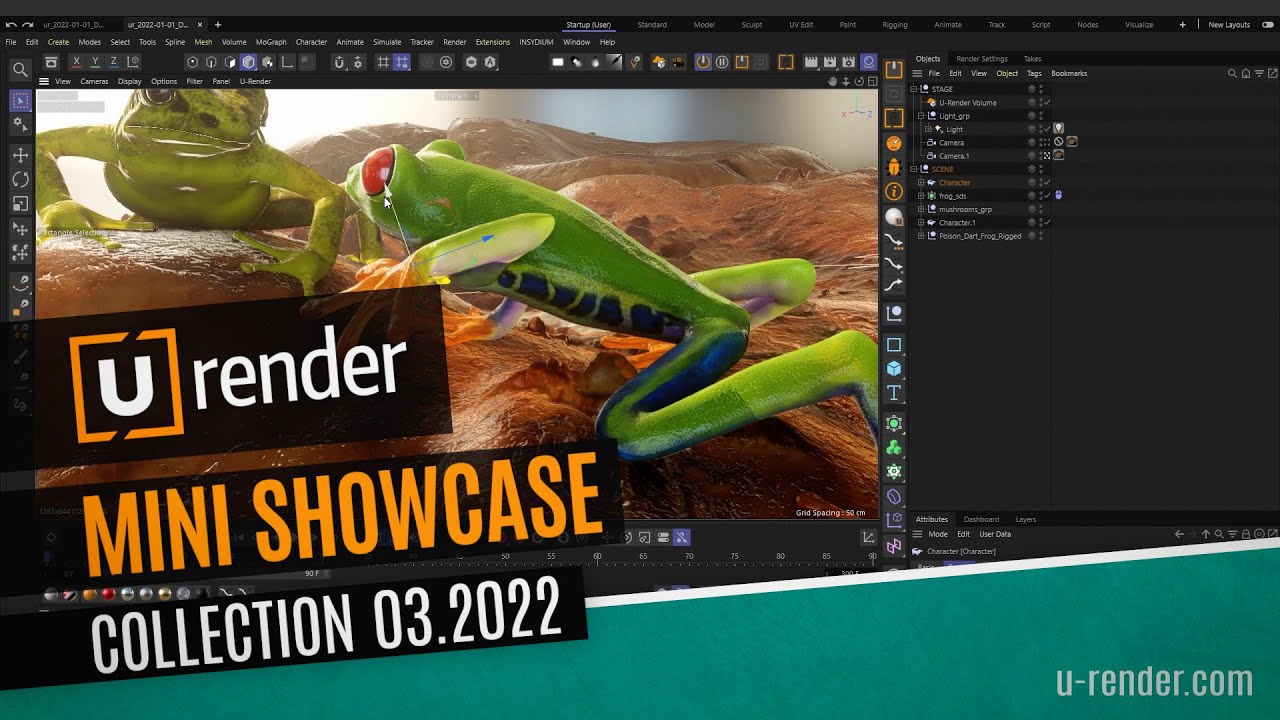
Task: Open Object Manager Bookmarks menu
Action: click(1069, 73)
